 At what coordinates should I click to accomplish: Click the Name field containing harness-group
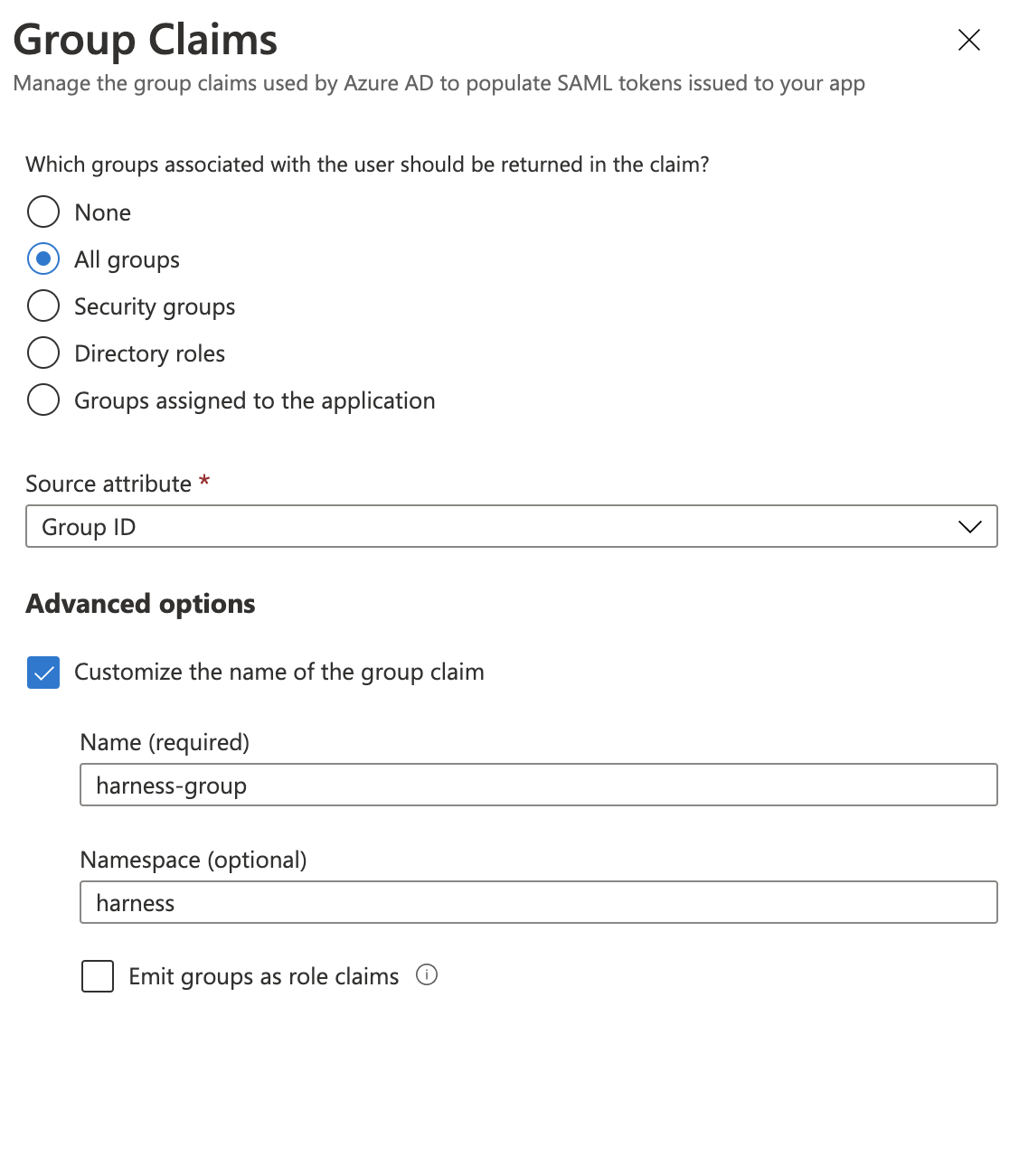pyautogui.click(x=538, y=786)
